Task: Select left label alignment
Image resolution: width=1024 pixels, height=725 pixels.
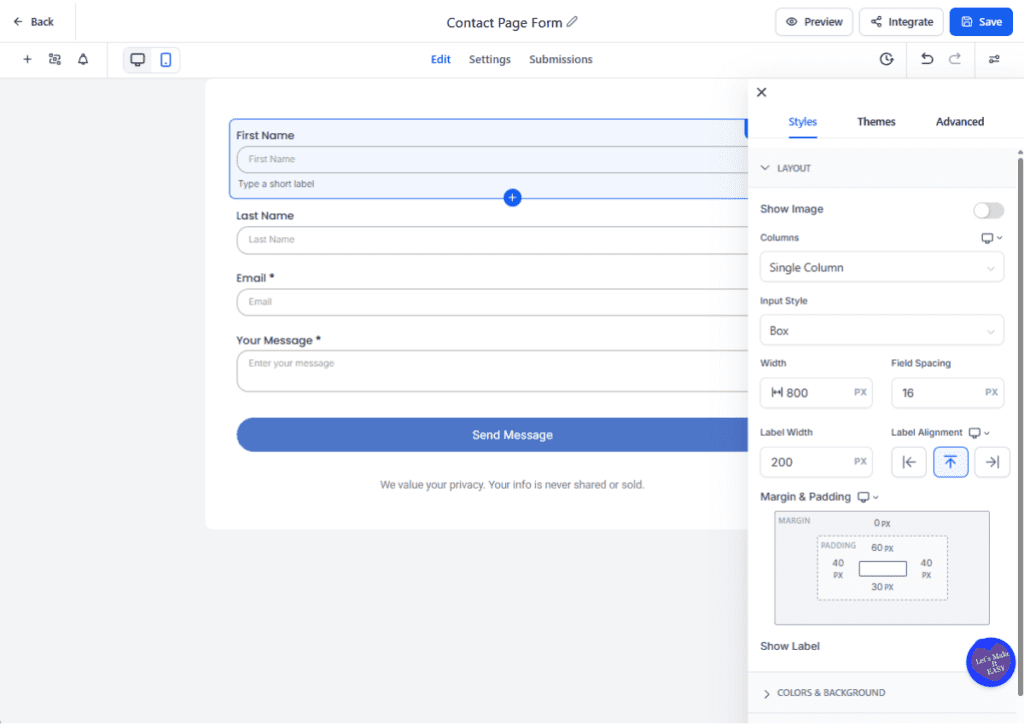Action: (x=908, y=461)
